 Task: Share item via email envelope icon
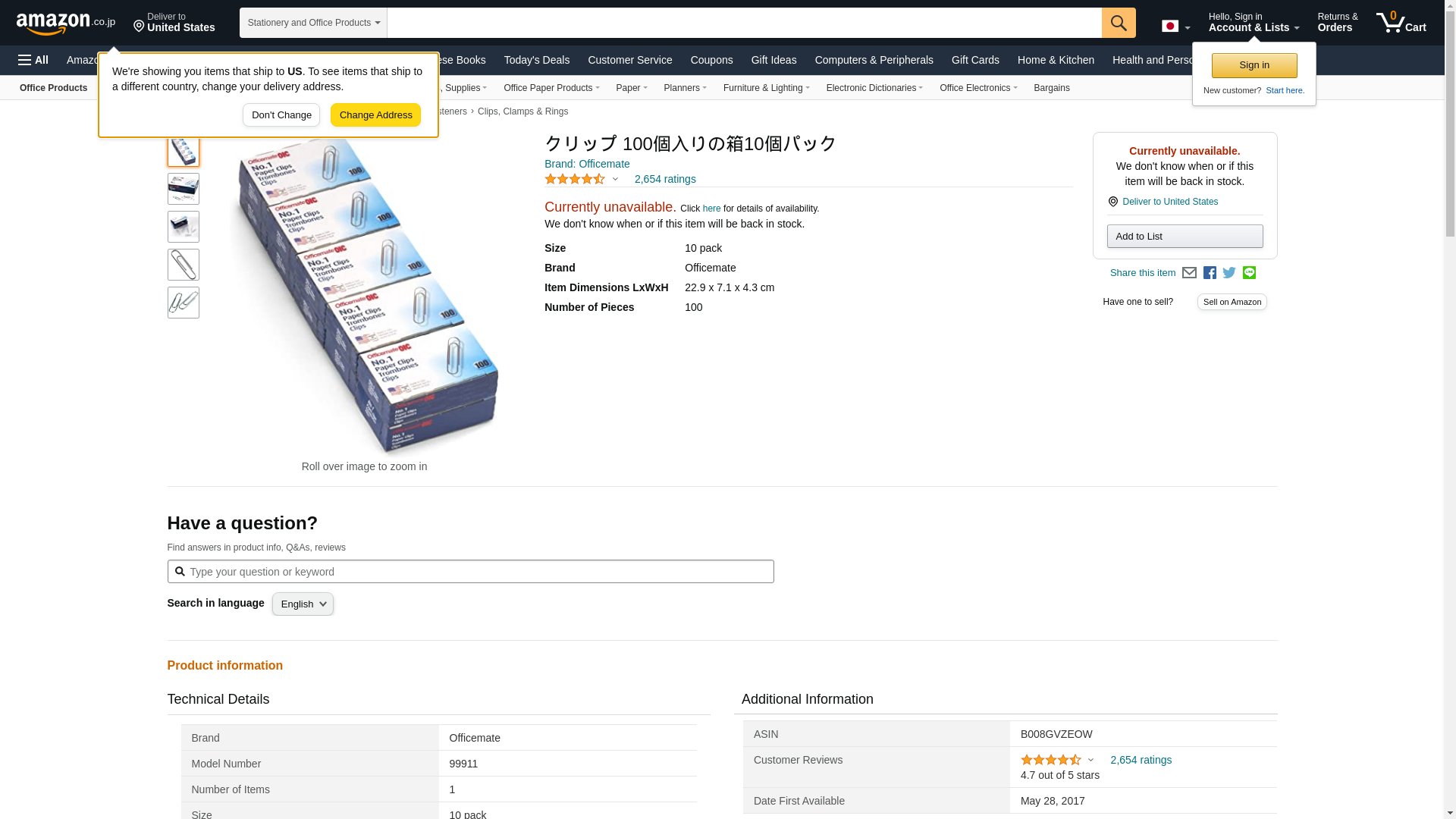[x=1189, y=273]
